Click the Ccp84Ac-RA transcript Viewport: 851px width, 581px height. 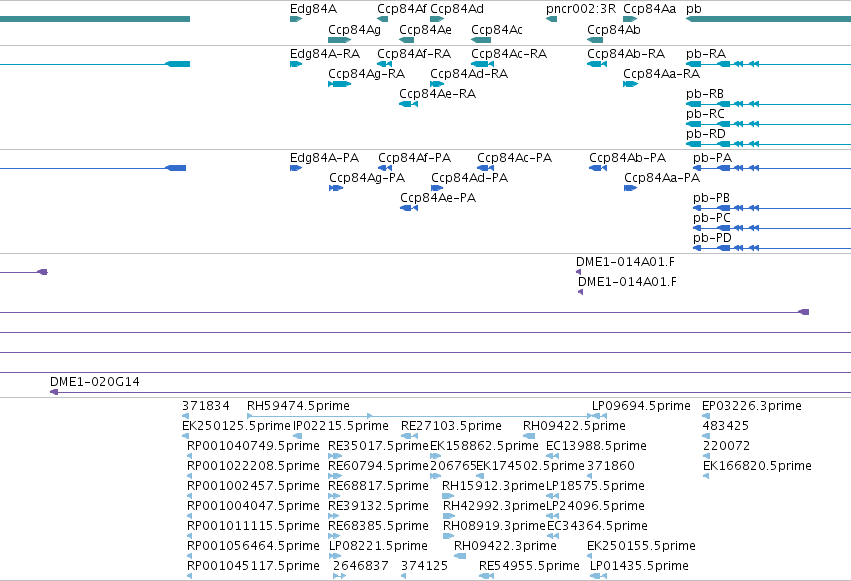pyautogui.click(x=482, y=64)
